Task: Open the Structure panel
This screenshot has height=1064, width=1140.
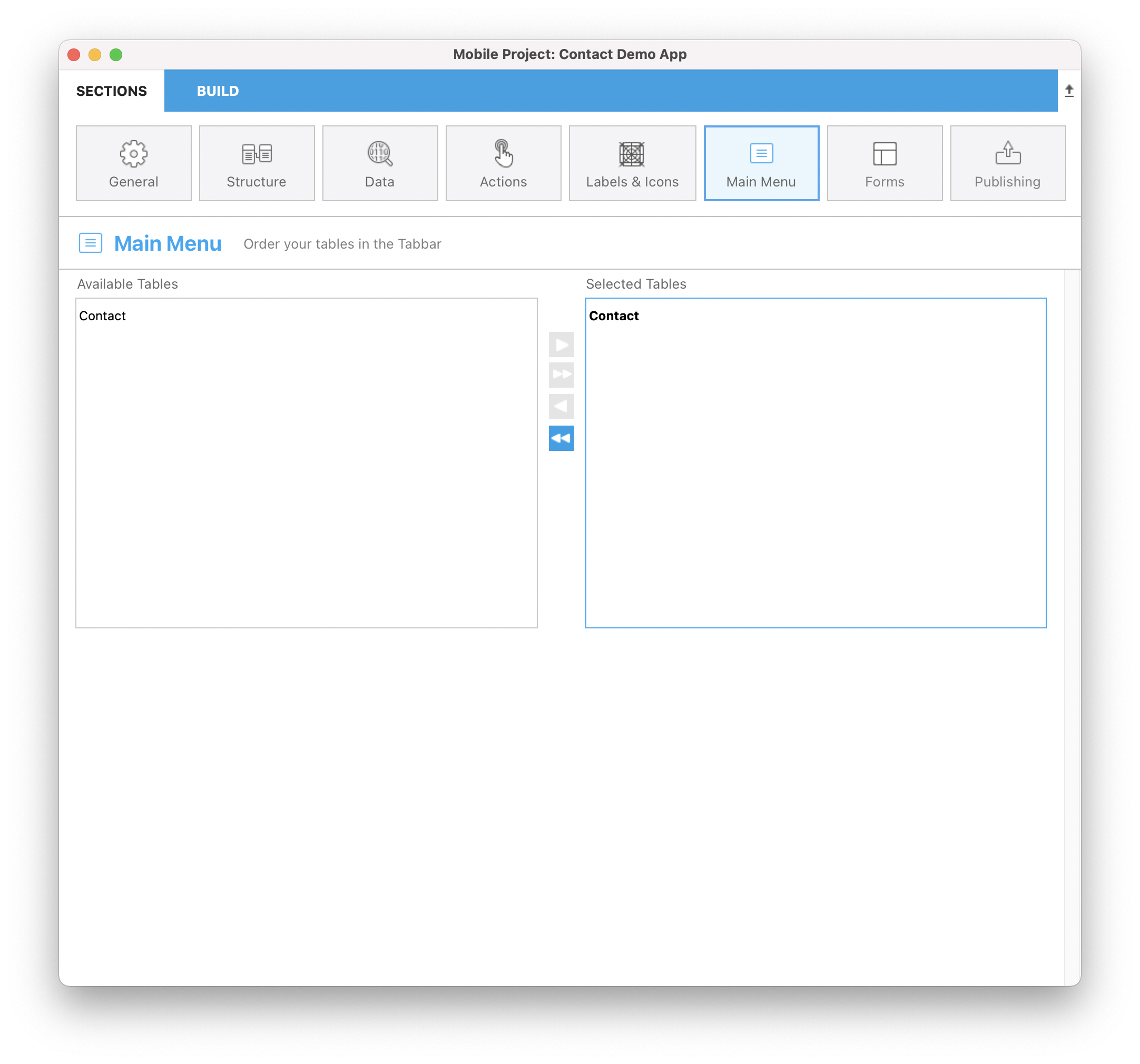Action: [x=257, y=163]
